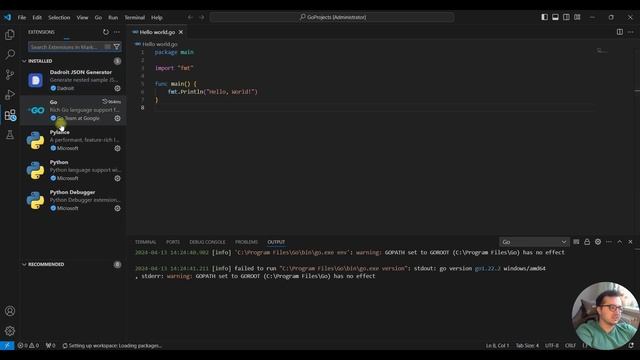Open Pylance extension manage gear
Screen dimensions: 640x360
(118, 148)
